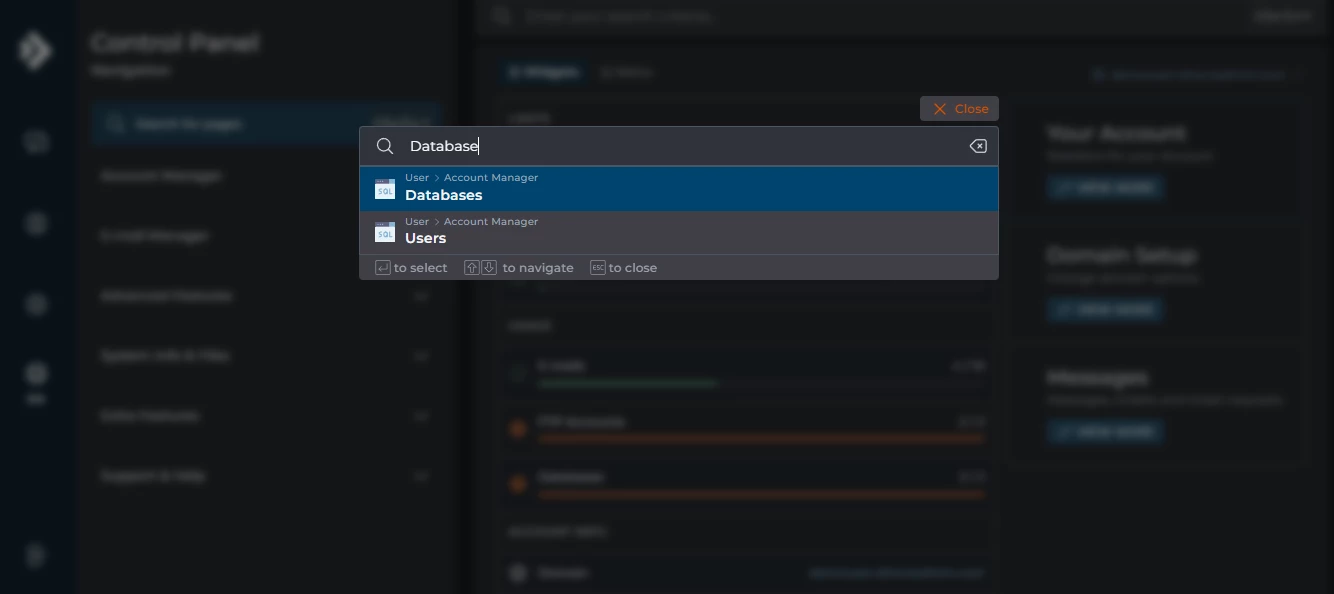Viewport: 1334px width, 594px height.
Task: Click the SQL icon next to Users result
Action: (x=385, y=232)
